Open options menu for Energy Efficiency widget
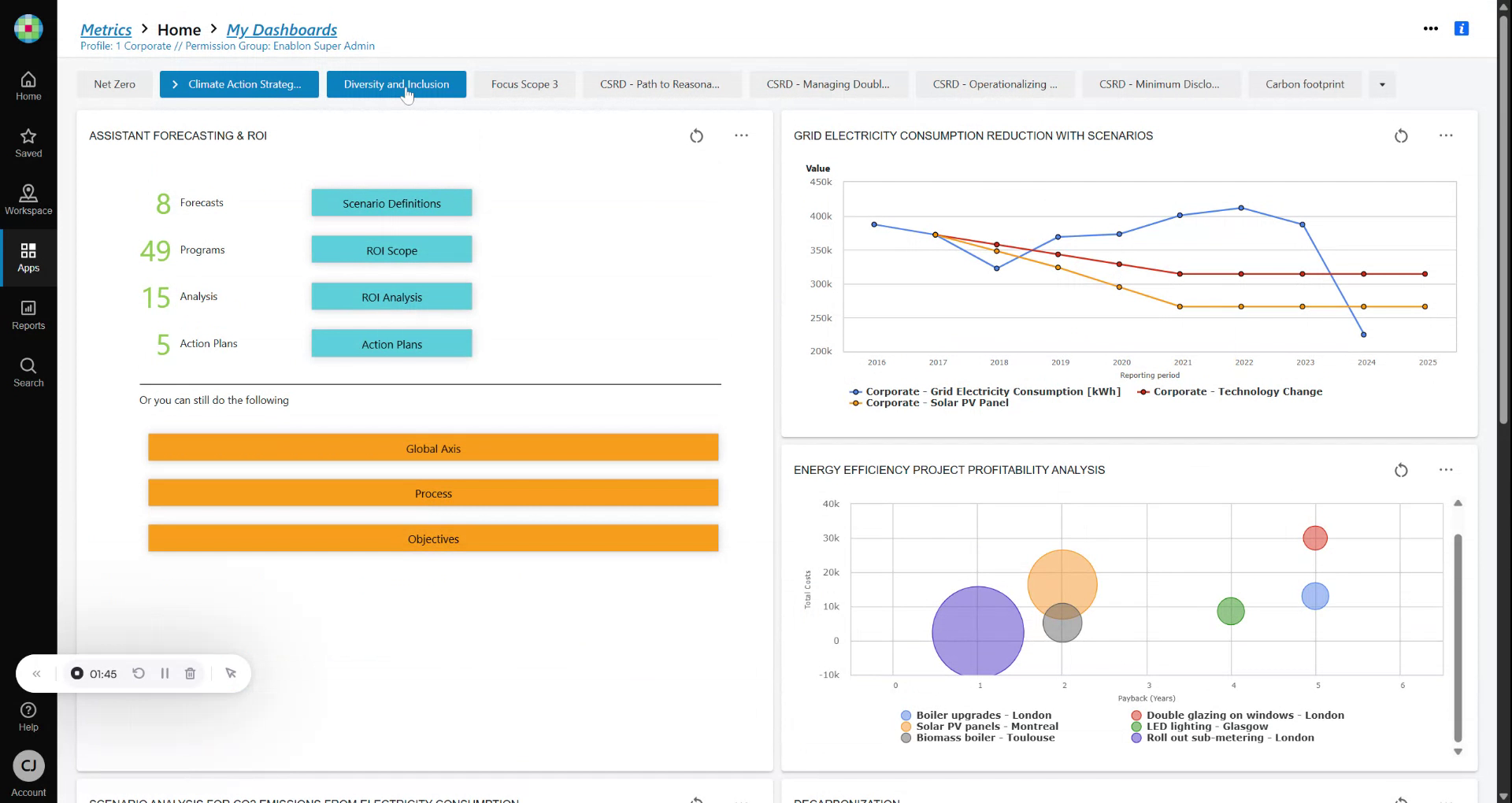The height and width of the screenshot is (803, 1512). tap(1445, 470)
